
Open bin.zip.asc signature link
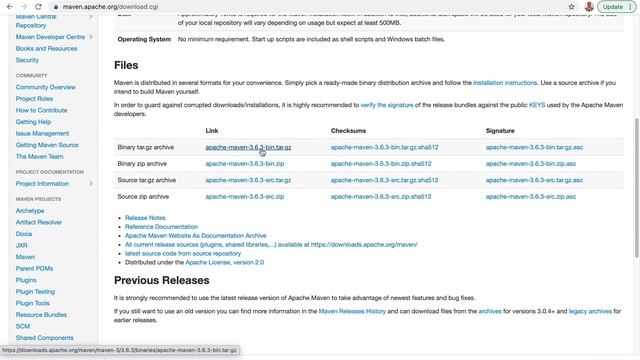(531, 164)
